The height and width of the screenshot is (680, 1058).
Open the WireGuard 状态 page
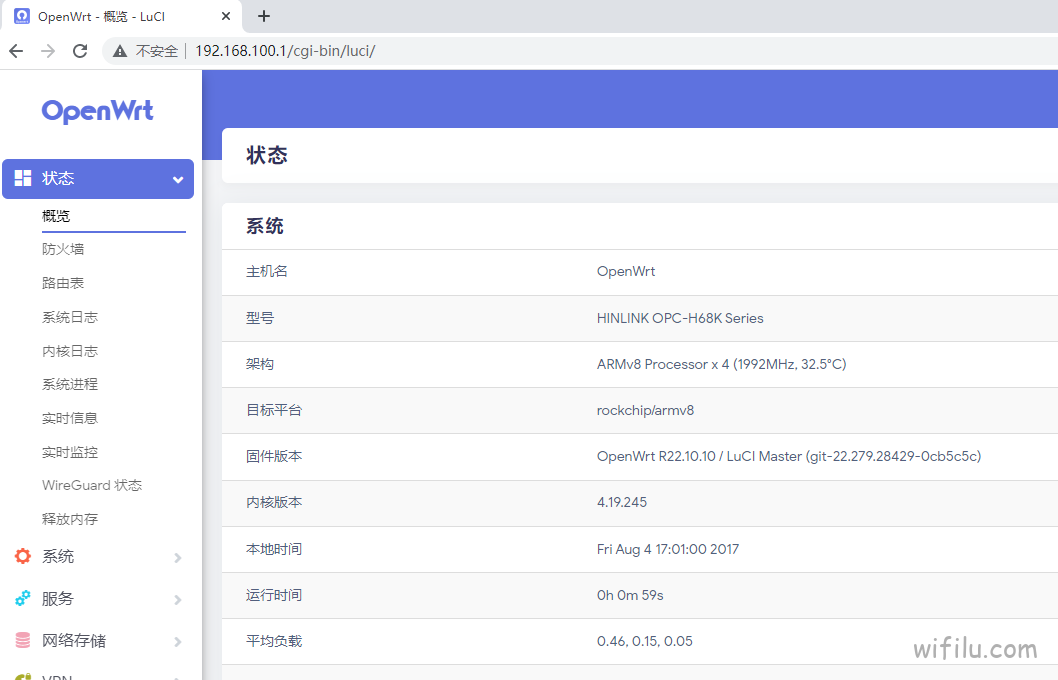92,486
